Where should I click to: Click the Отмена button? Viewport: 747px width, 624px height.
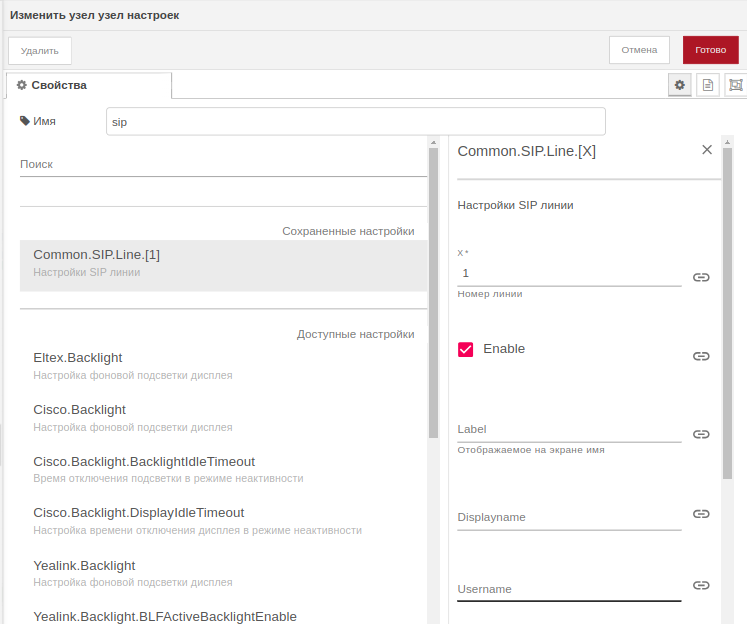click(639, 50)
